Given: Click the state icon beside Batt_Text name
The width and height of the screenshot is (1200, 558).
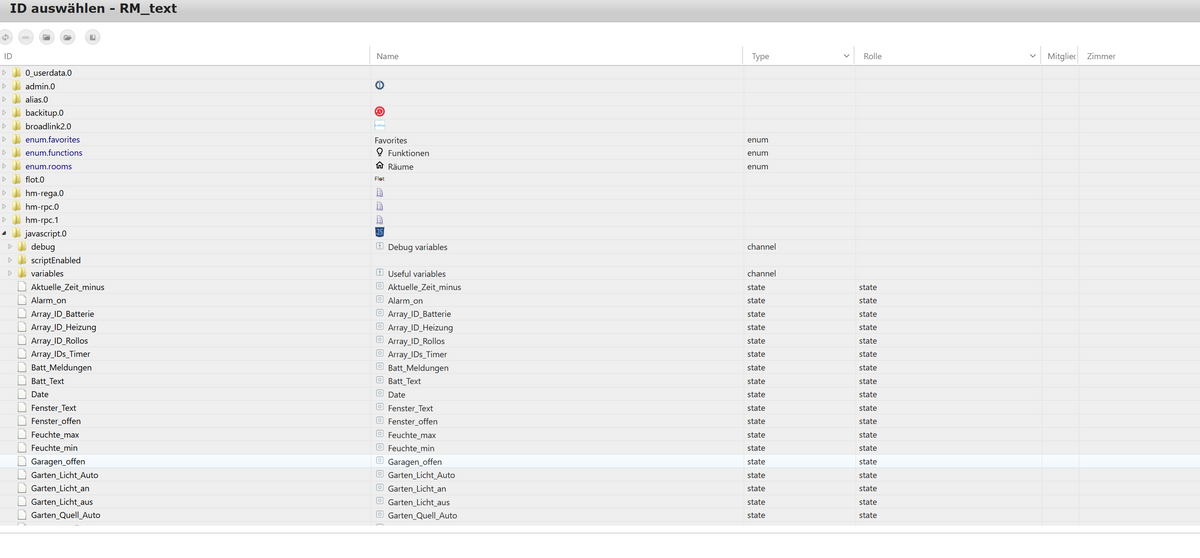Looking at the screenshot, I should (380, 380).
